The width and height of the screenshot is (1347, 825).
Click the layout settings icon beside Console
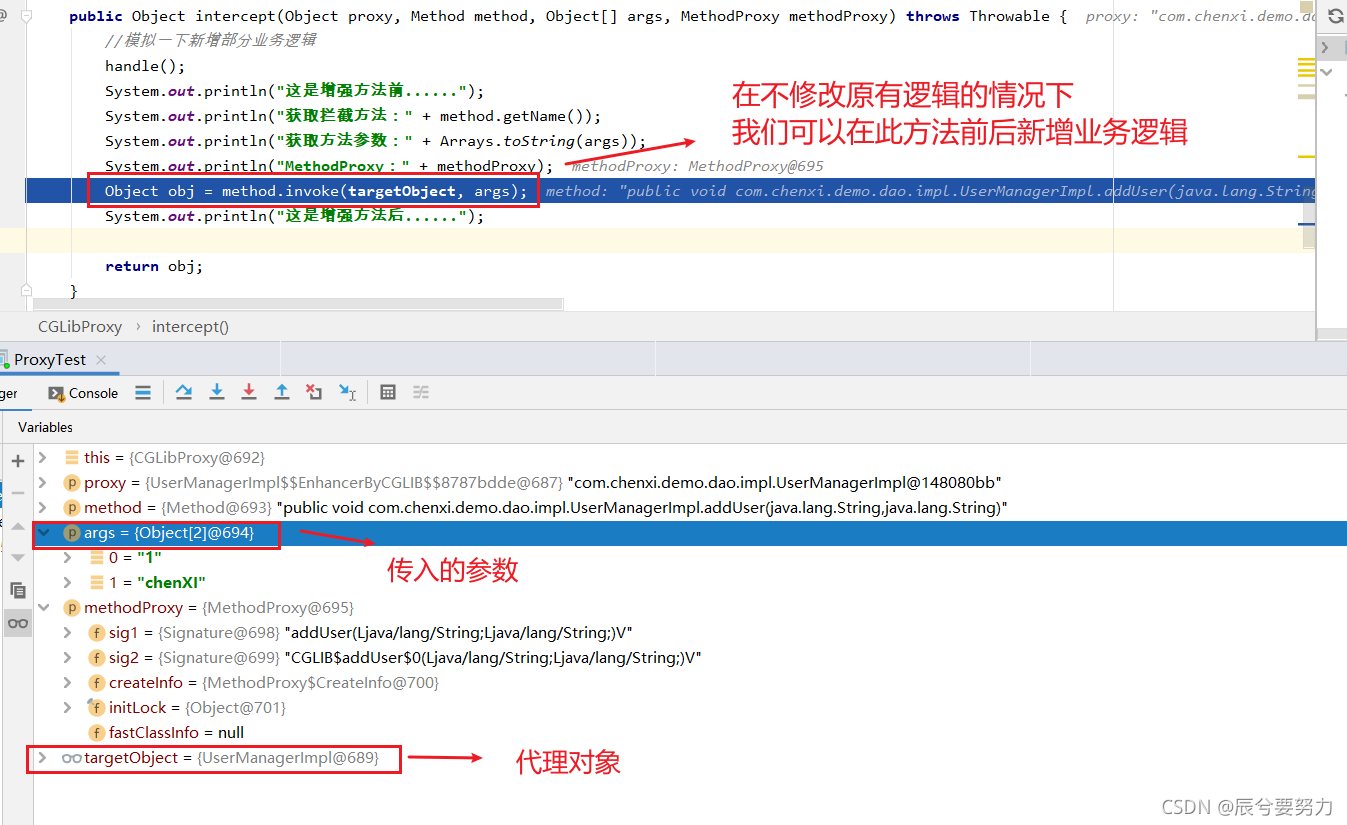(143, 393)
